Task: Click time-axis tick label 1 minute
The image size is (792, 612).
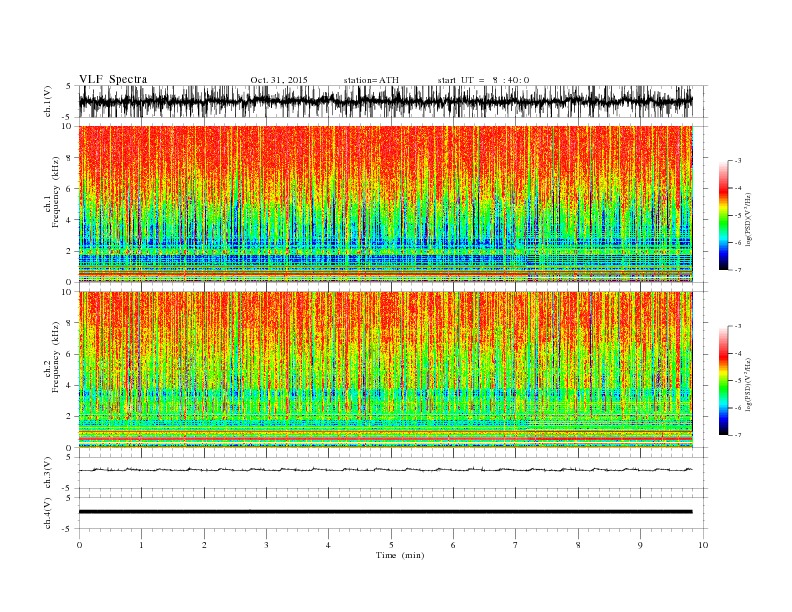Action: pyautogui.click(x=141, y=545)
